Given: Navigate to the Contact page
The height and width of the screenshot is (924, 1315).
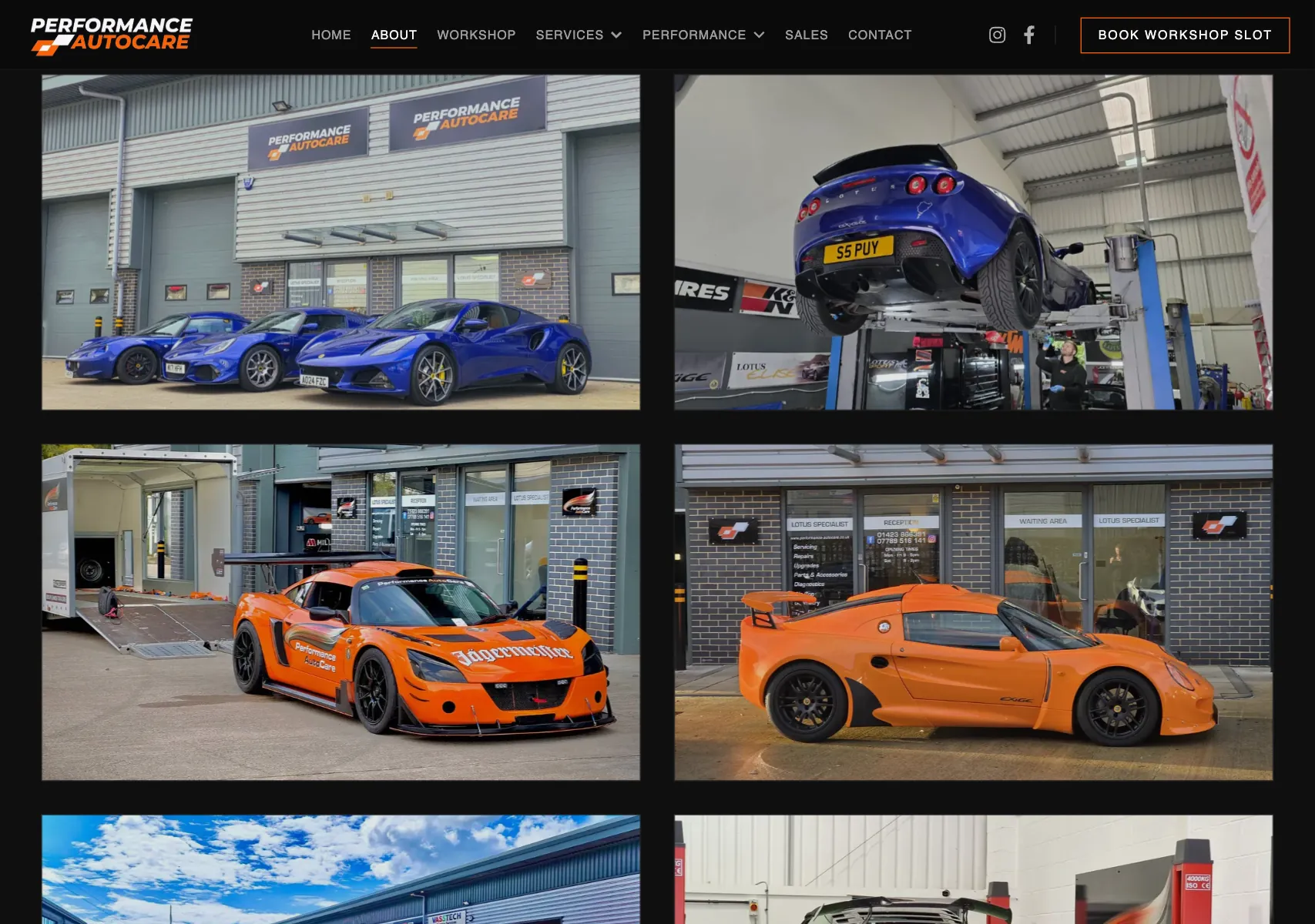Looking at the screenshot, I should coord(880,35).
